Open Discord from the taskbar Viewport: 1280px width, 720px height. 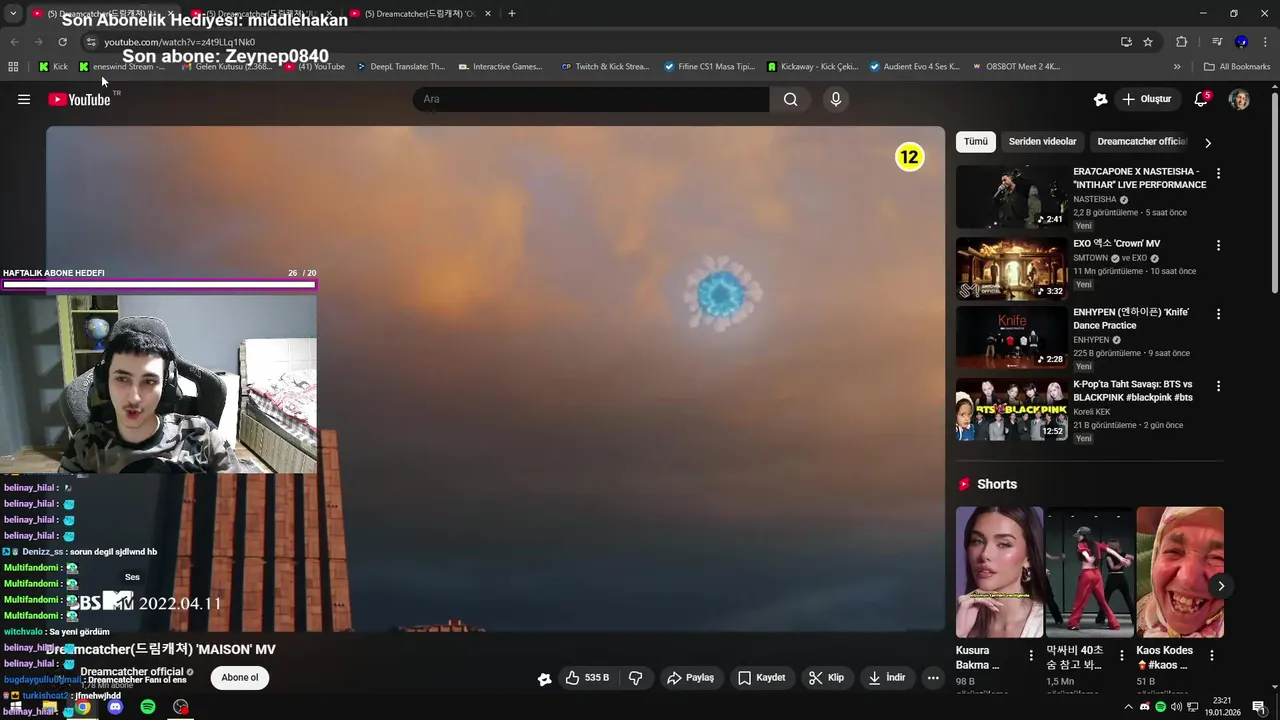(x=115, y=707)
